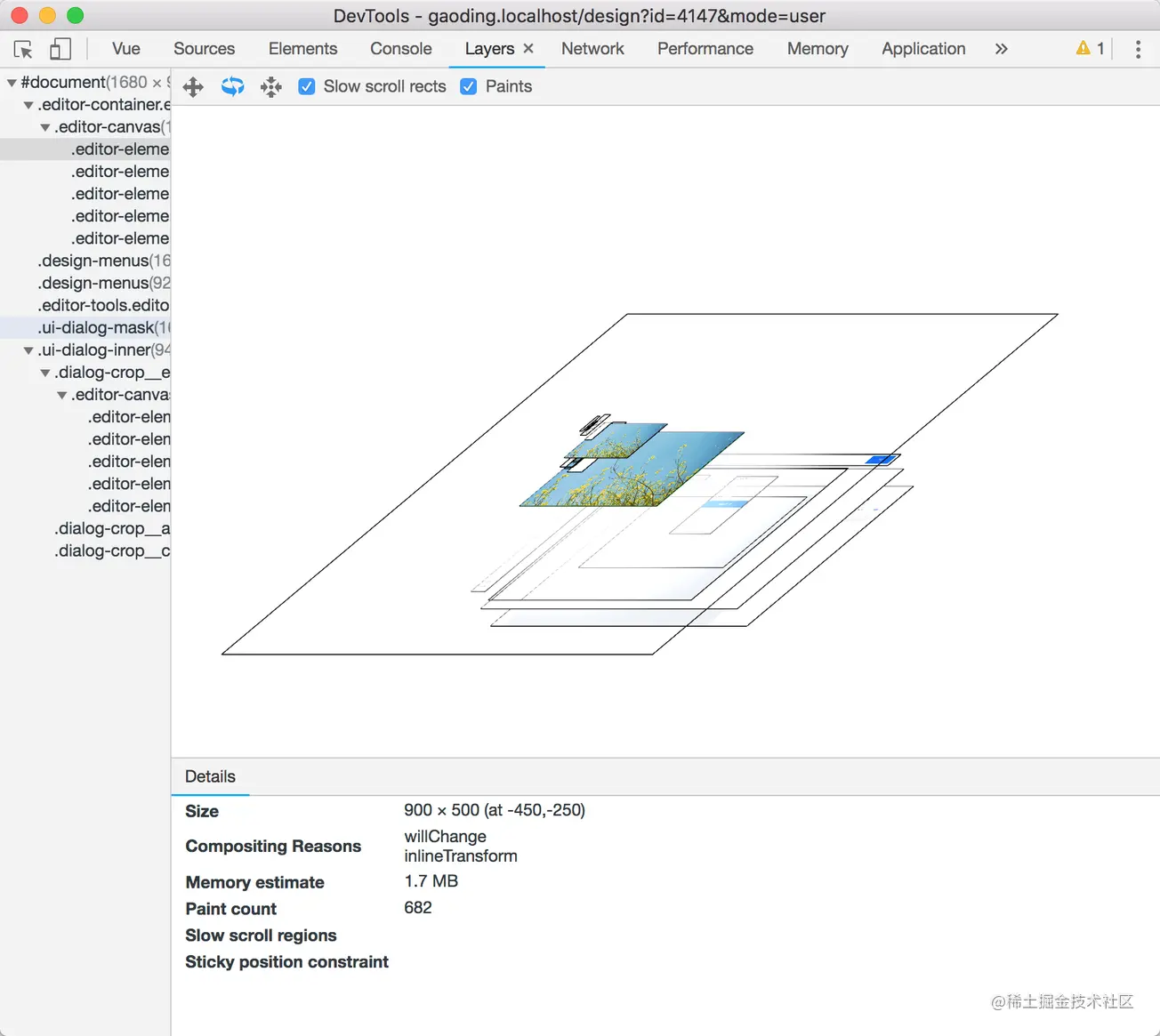Show more tabs with the chevron
The image size is (1160, 1036).
point(1002,49)
